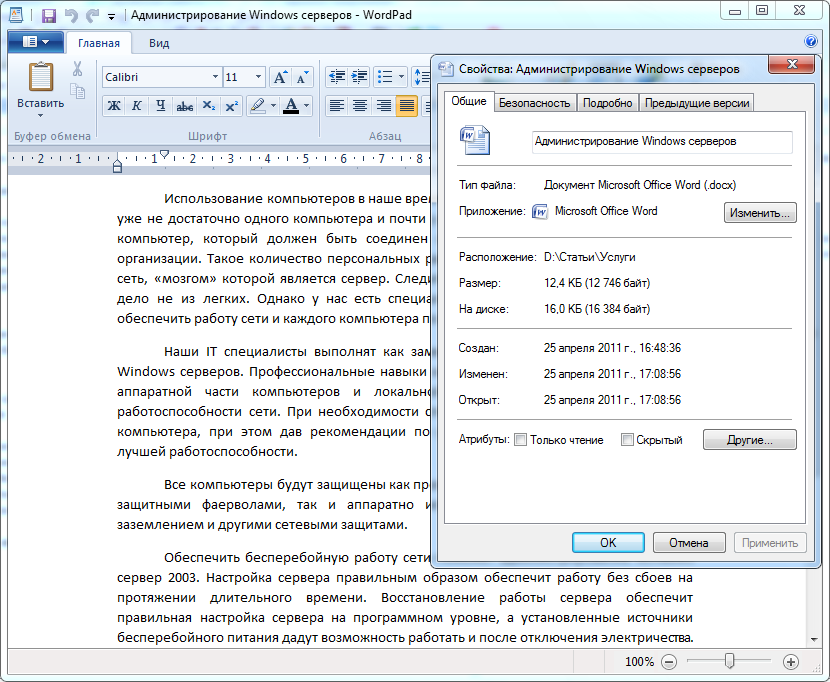Image resolution: width=830 pixels, height=682 pixels.
Task: Toggle justified alignment off
Action: (x=407, y=105)
